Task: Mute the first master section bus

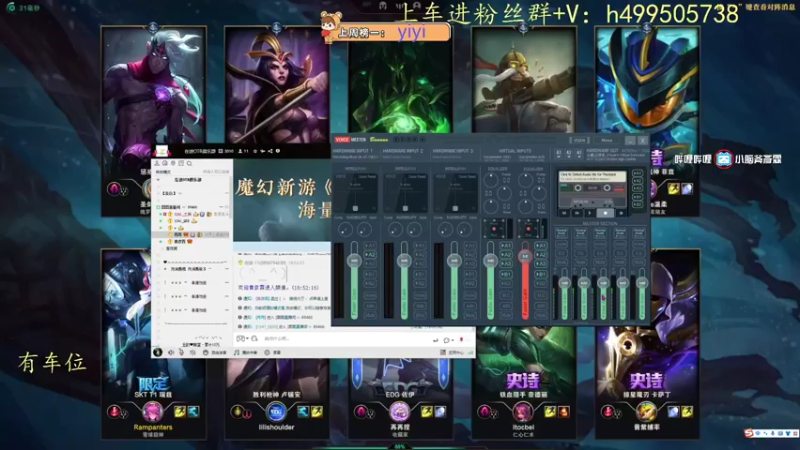Action: pyautogui.click(x=561, y=262)
